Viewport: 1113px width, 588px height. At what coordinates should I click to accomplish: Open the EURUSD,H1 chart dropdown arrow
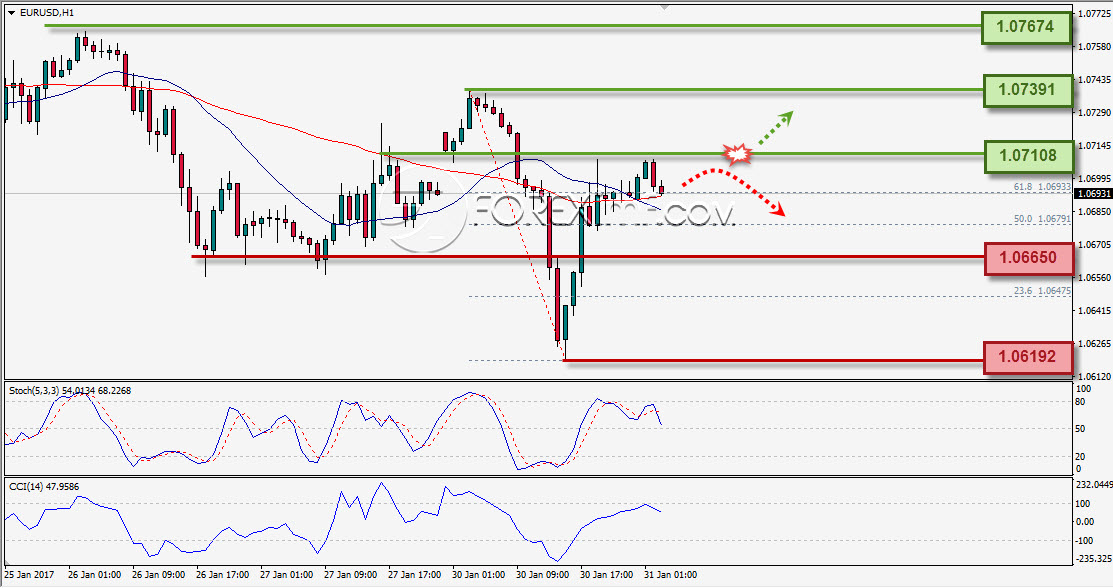click(x=11, y=13)
